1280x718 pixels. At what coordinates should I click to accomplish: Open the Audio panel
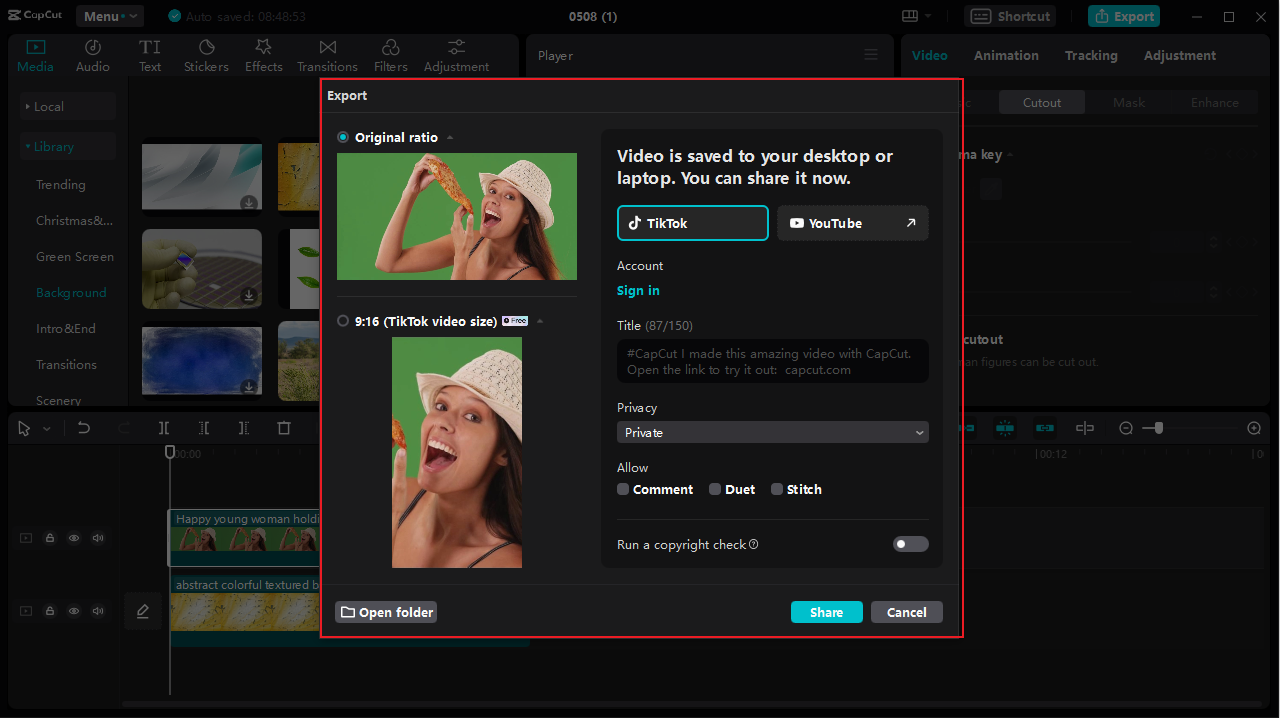[93, 56]
